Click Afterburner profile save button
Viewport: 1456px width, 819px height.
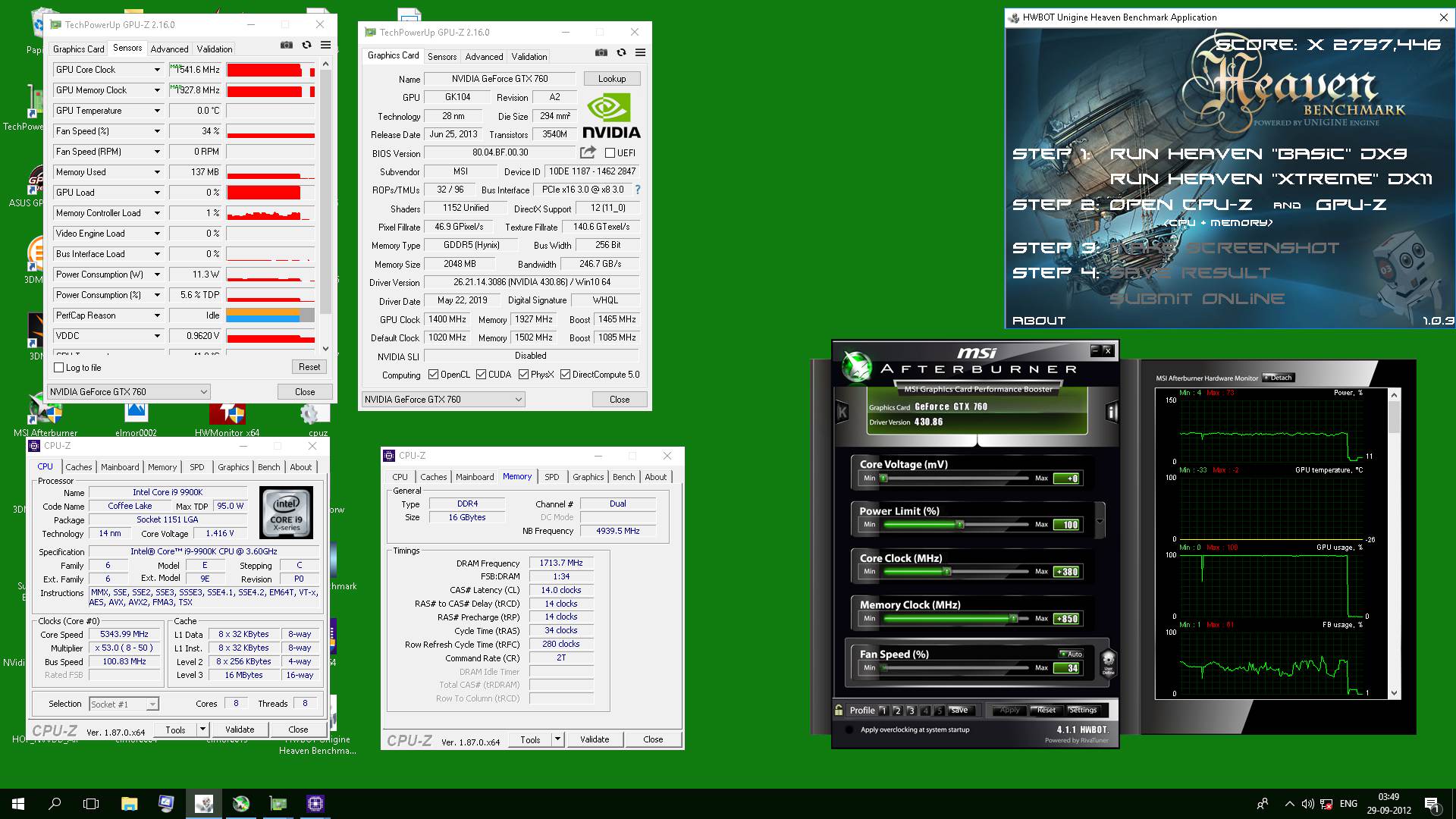[960, 711]
